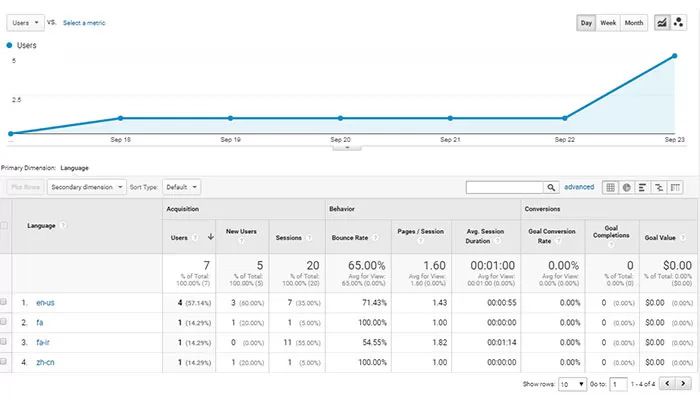The image size is (700, 400).
Task: Click the help icon beside Sessions header
Action: [309, 238]
